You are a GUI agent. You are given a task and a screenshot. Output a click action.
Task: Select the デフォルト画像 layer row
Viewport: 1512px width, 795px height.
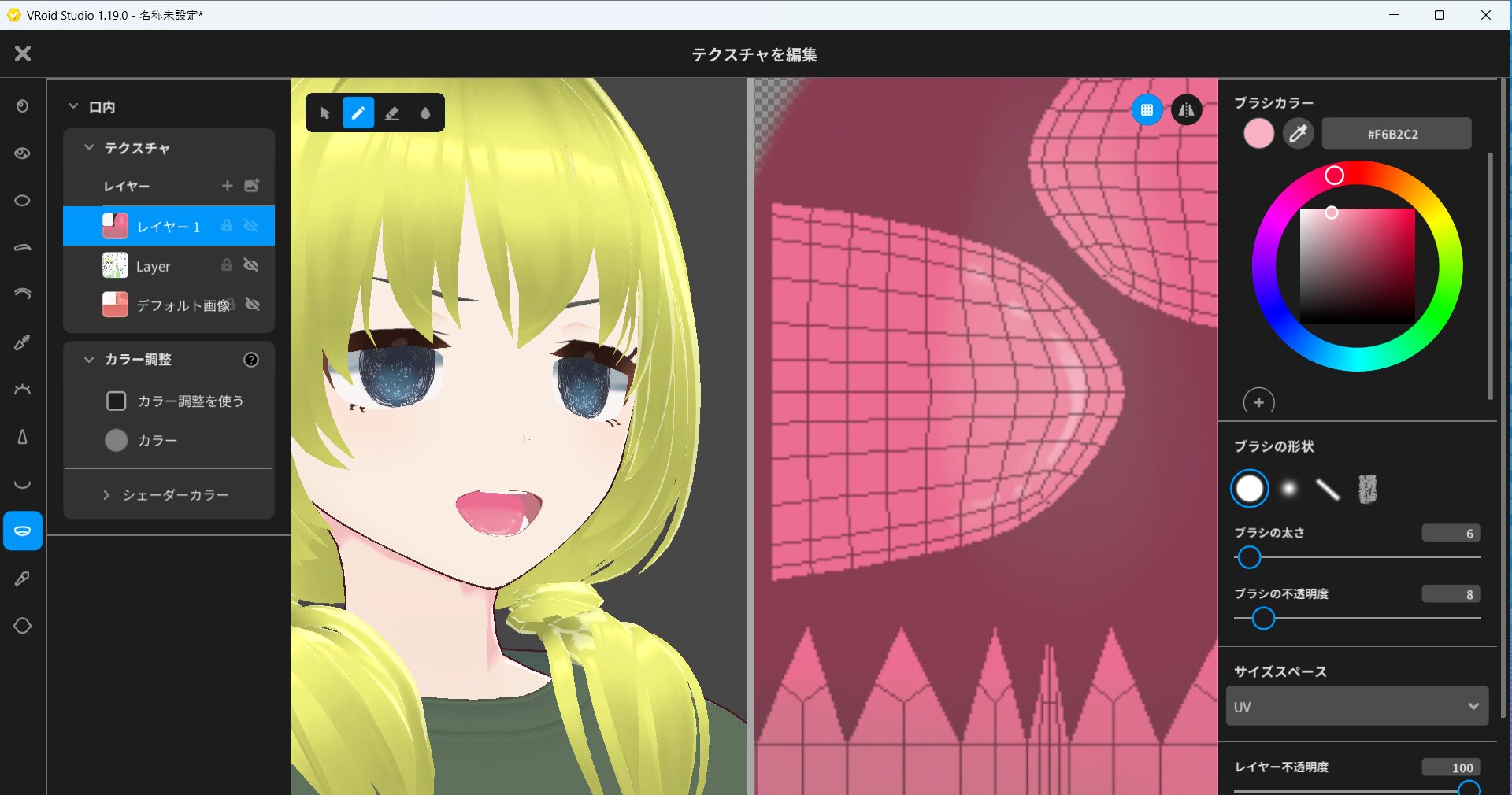coord(169,305)
